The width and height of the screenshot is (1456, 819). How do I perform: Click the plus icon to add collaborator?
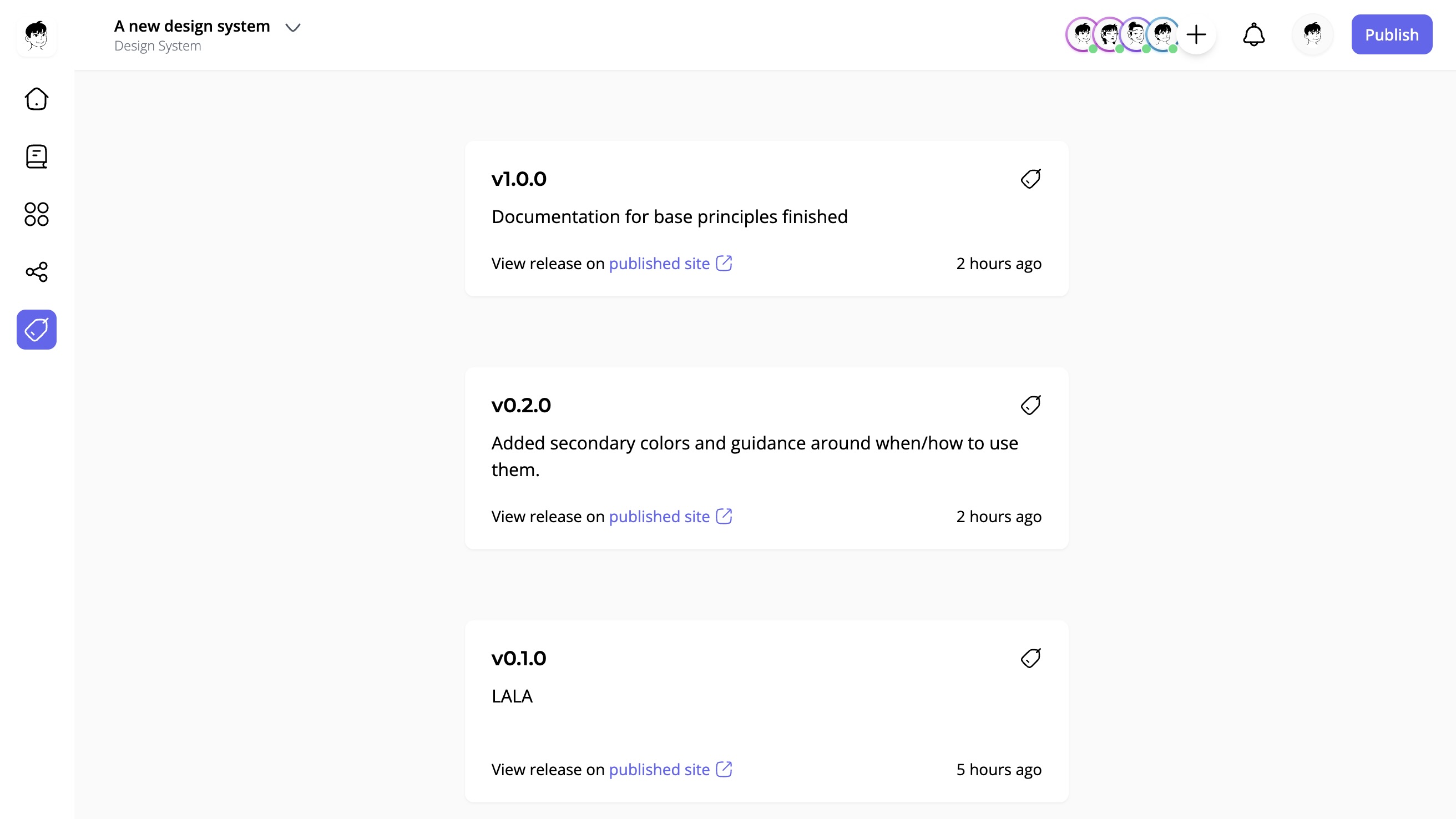[1196, 34]
